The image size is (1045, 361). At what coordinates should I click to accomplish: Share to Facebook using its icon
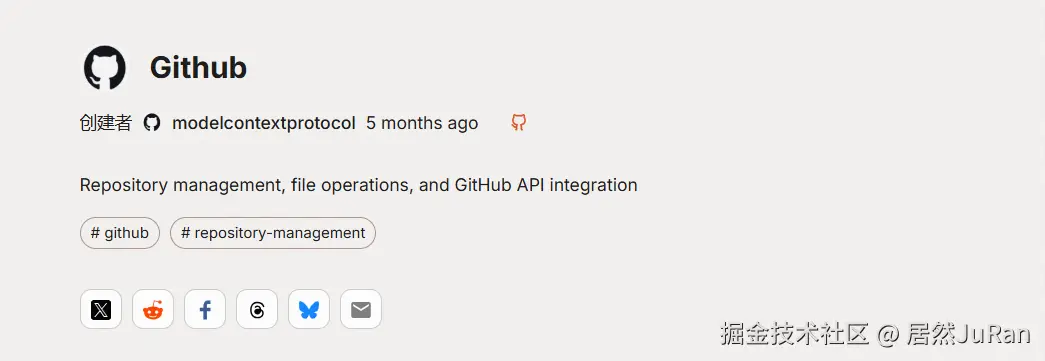tap(205, 309)
